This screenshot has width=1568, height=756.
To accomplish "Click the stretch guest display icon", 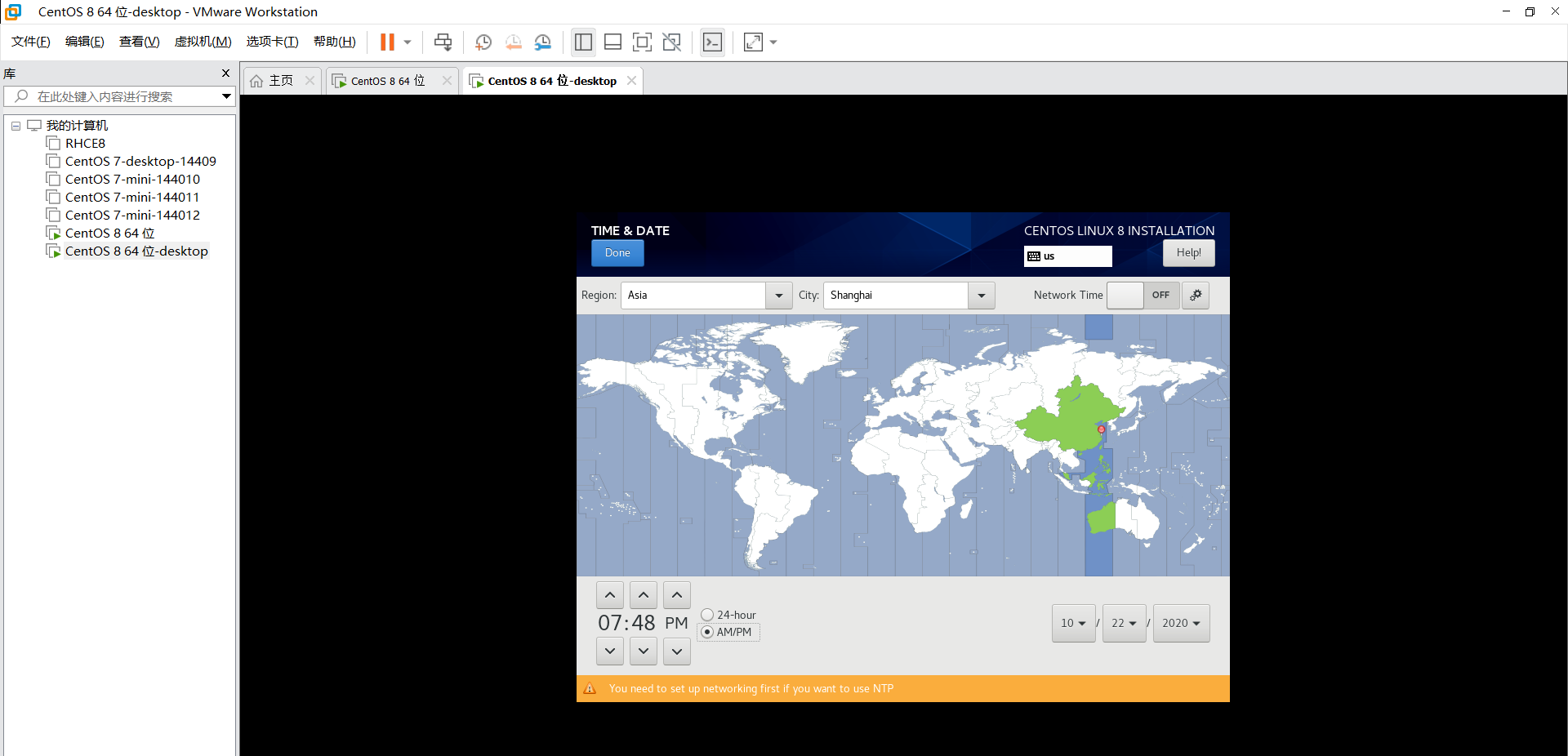I will (753, 42).
